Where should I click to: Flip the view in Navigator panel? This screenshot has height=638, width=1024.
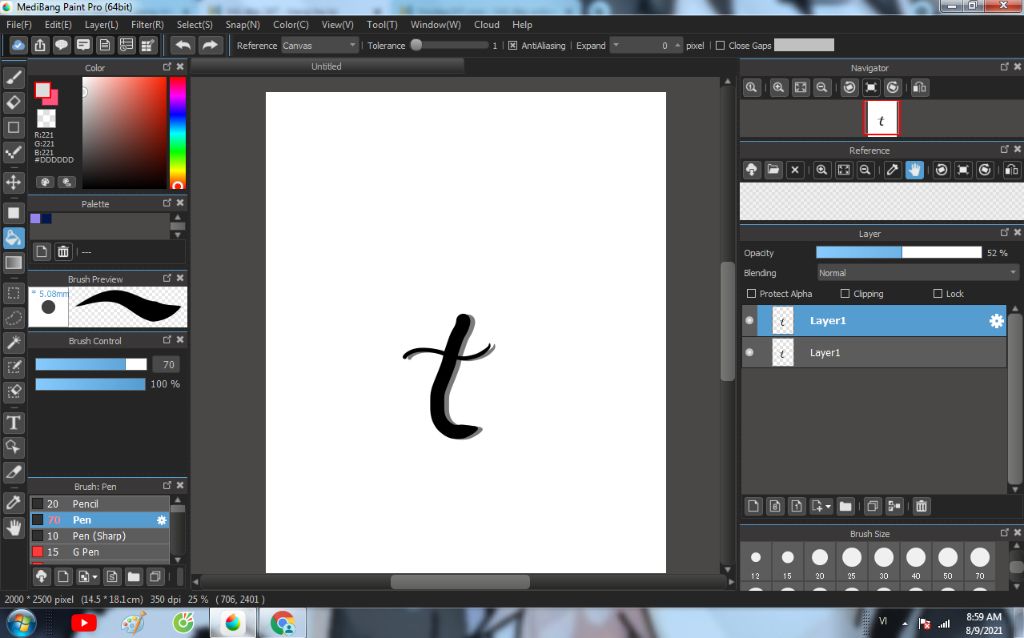pyautogui.click(x=920, y=88)
